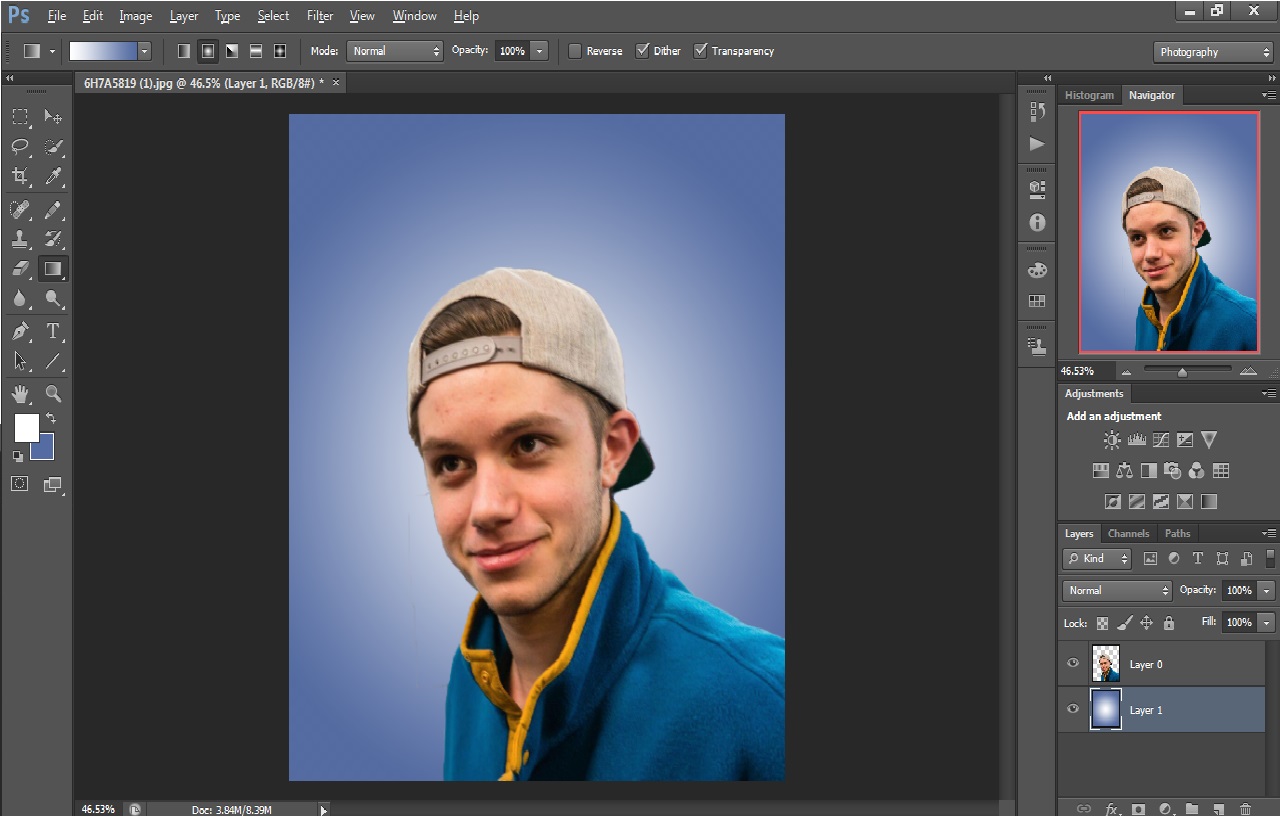Close the 6H7A5819 document tab
The width and height of the screenshot is (1280, 816).
[336, 83]
